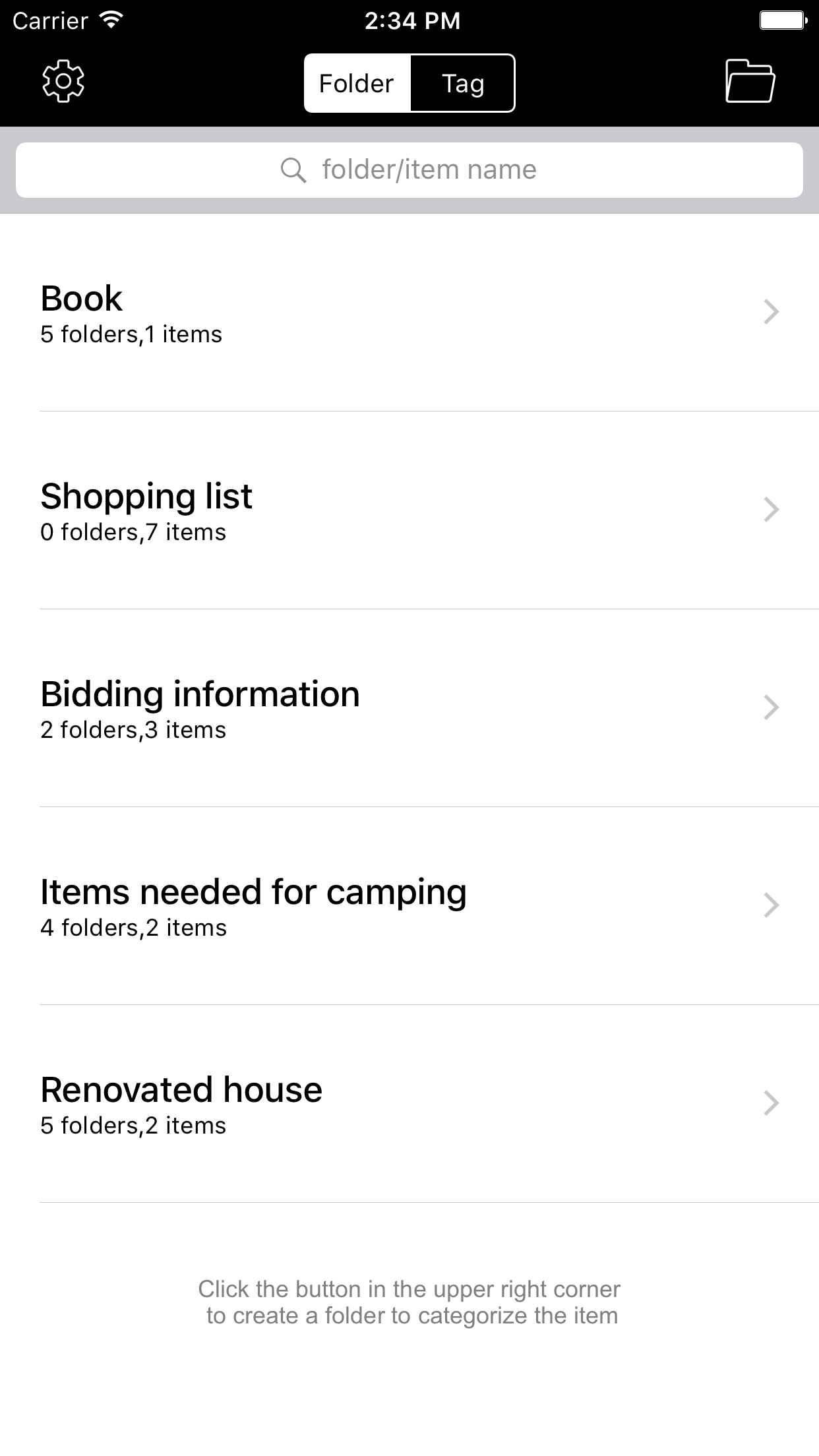819x1456 pixels.
Task: Switch to the Tag segment
Action: coord(463,84)
